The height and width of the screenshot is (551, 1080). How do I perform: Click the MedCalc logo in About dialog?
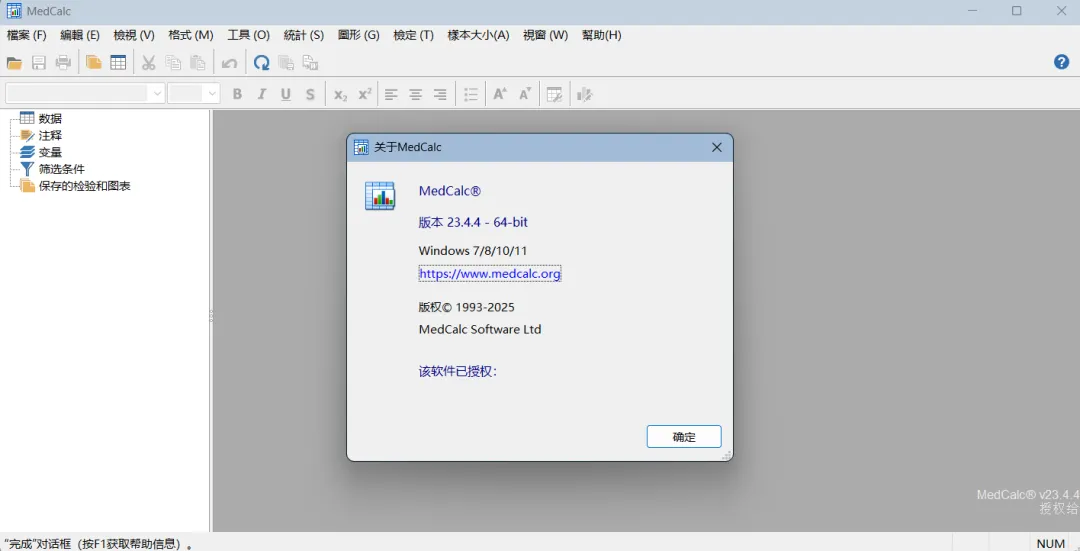(380, 196)
